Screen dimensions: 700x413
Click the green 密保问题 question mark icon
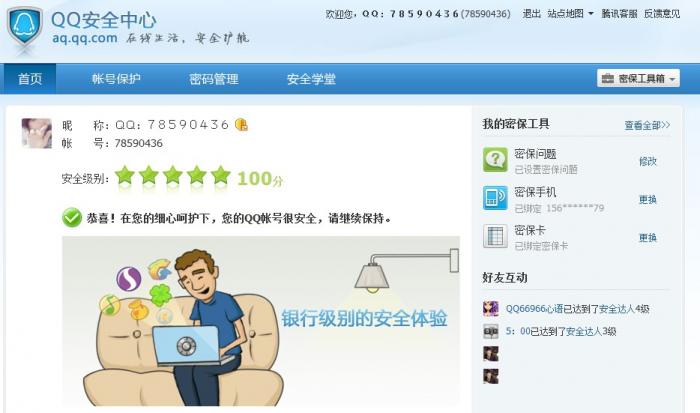point(495,159)
